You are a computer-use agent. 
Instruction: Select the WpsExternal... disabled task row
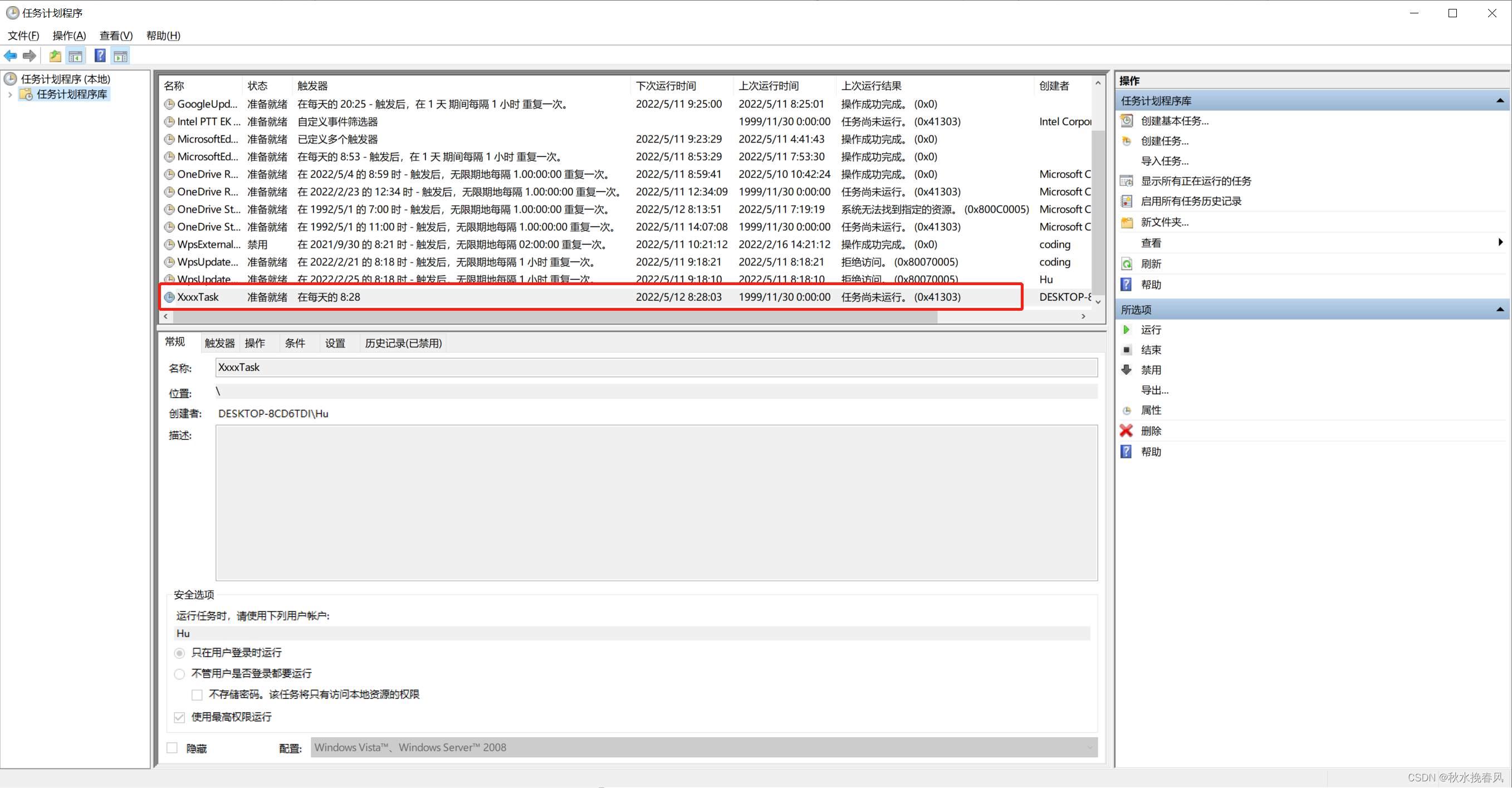625,244
